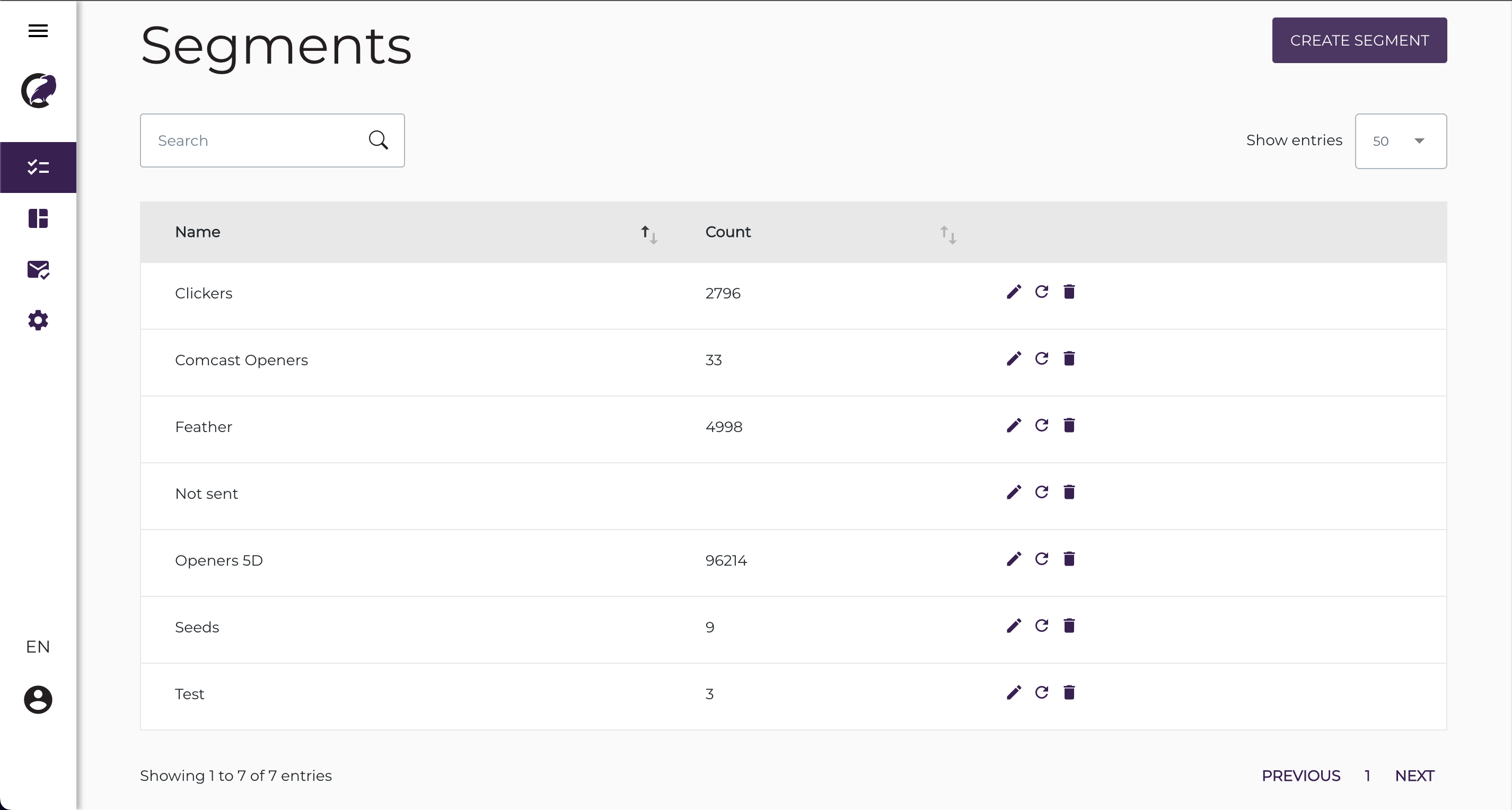Edit the Openers 5D segment
This screenshot has height=810, width=1512.
tap(1014, 559)
